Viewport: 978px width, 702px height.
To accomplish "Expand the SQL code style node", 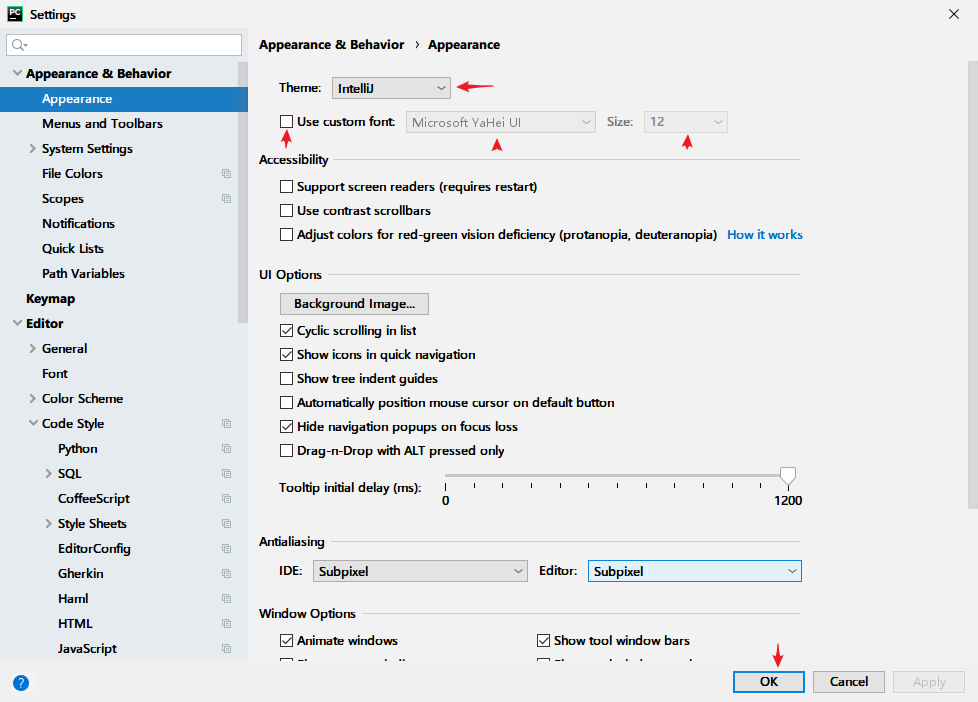I will pos(48,474).
